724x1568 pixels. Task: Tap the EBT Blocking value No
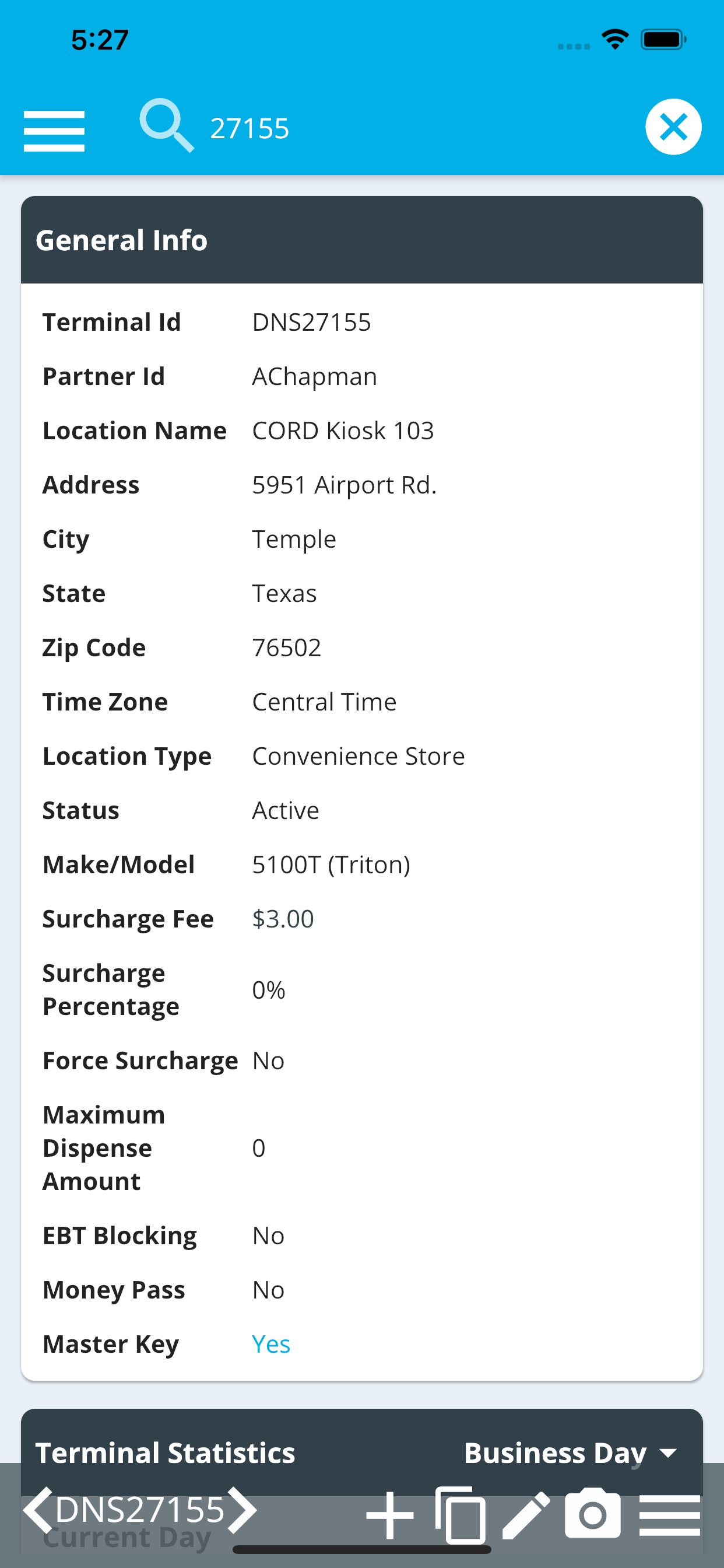268,1236
